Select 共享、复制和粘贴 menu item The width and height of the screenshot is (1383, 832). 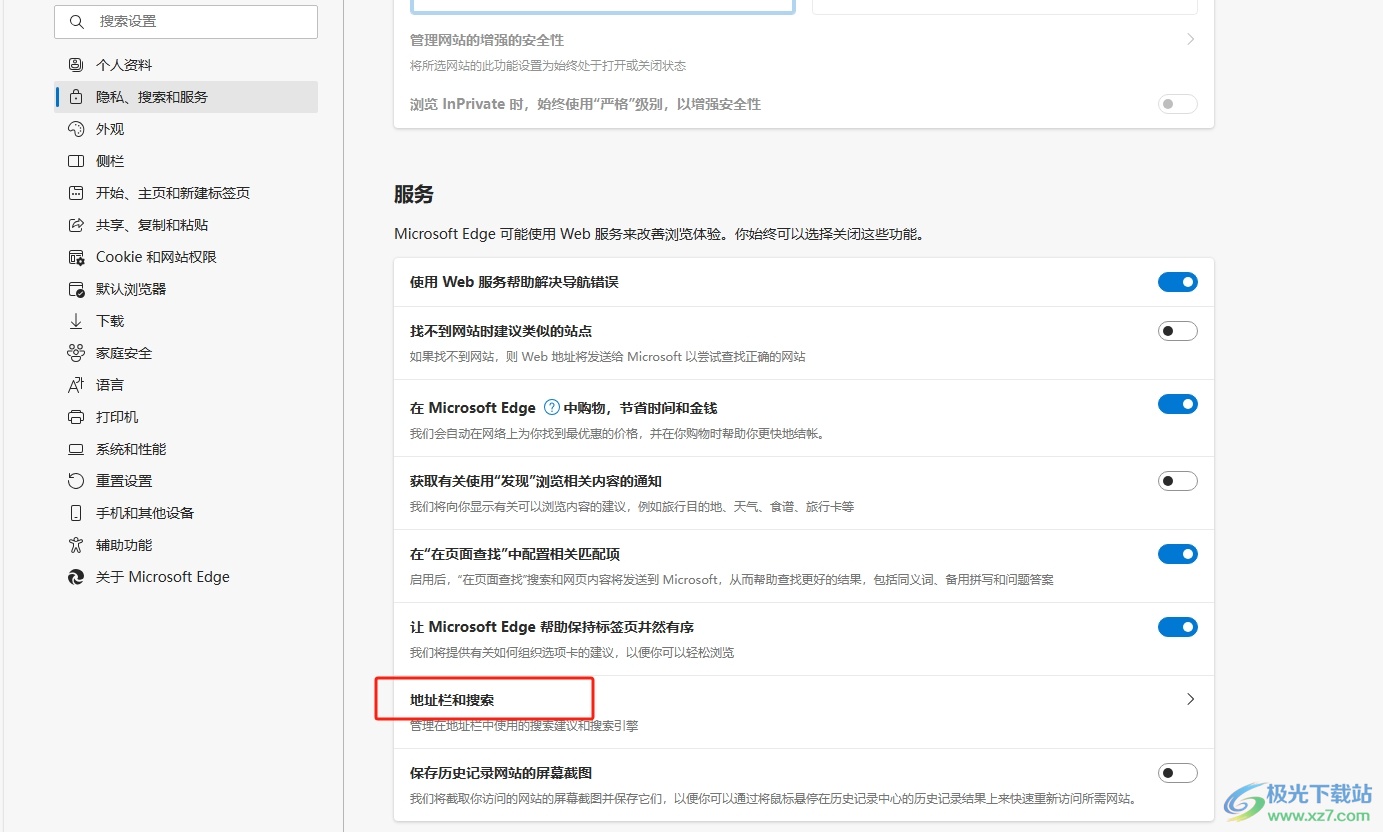point(186,225)
